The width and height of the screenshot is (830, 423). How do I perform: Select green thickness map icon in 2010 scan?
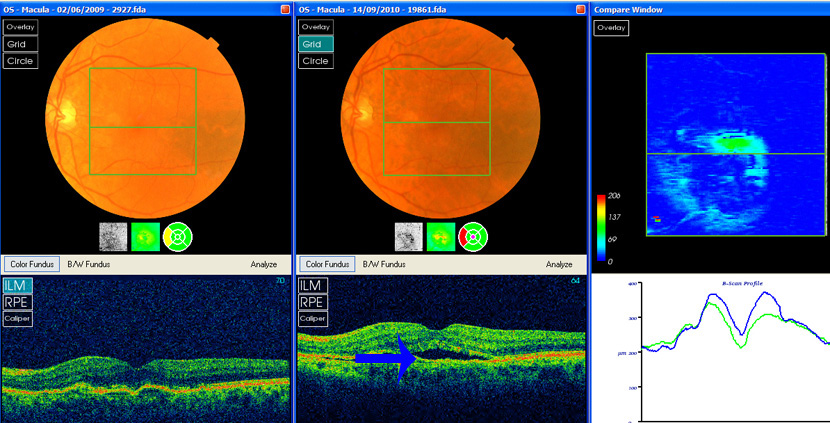coord(441,236)
